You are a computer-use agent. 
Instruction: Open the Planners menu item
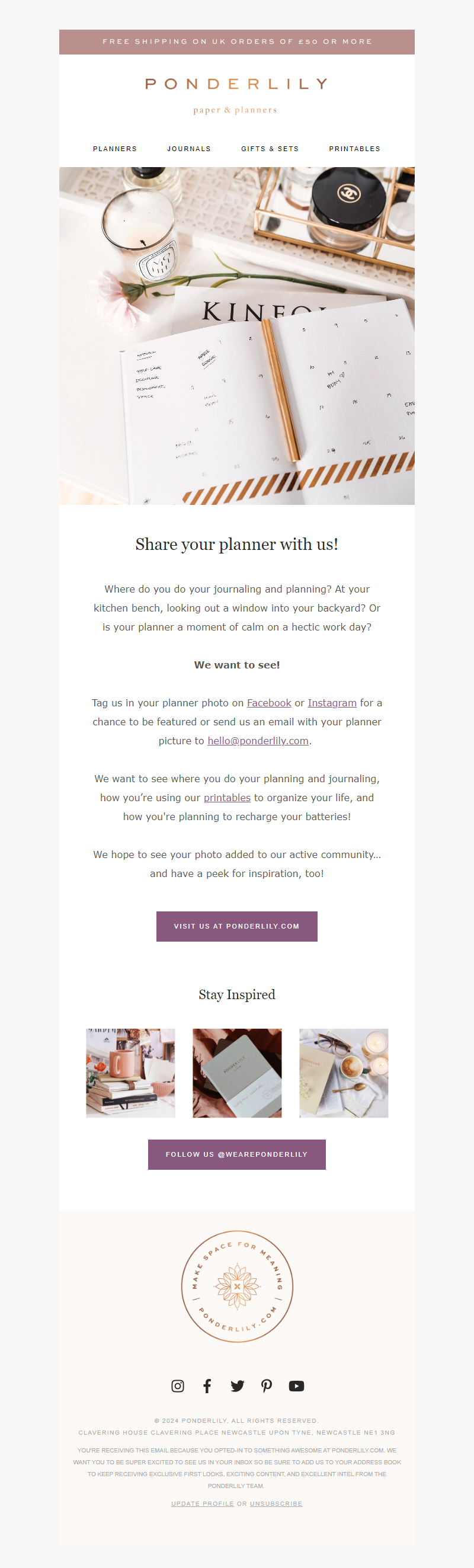coord(115,149)
